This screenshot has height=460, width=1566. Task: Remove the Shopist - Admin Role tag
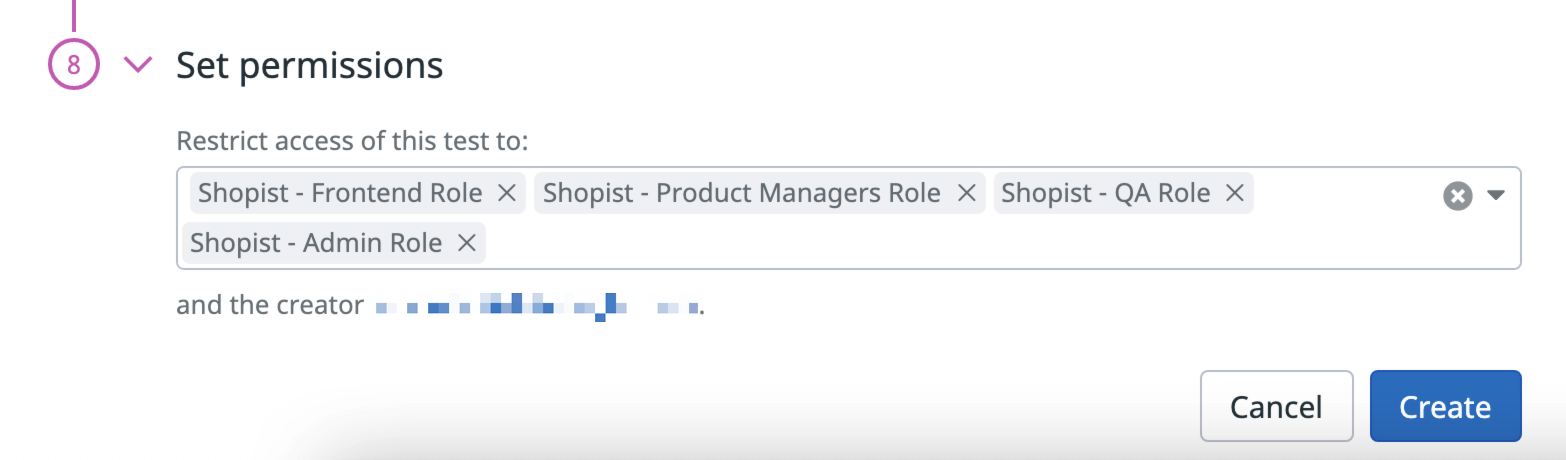point(466,243)
